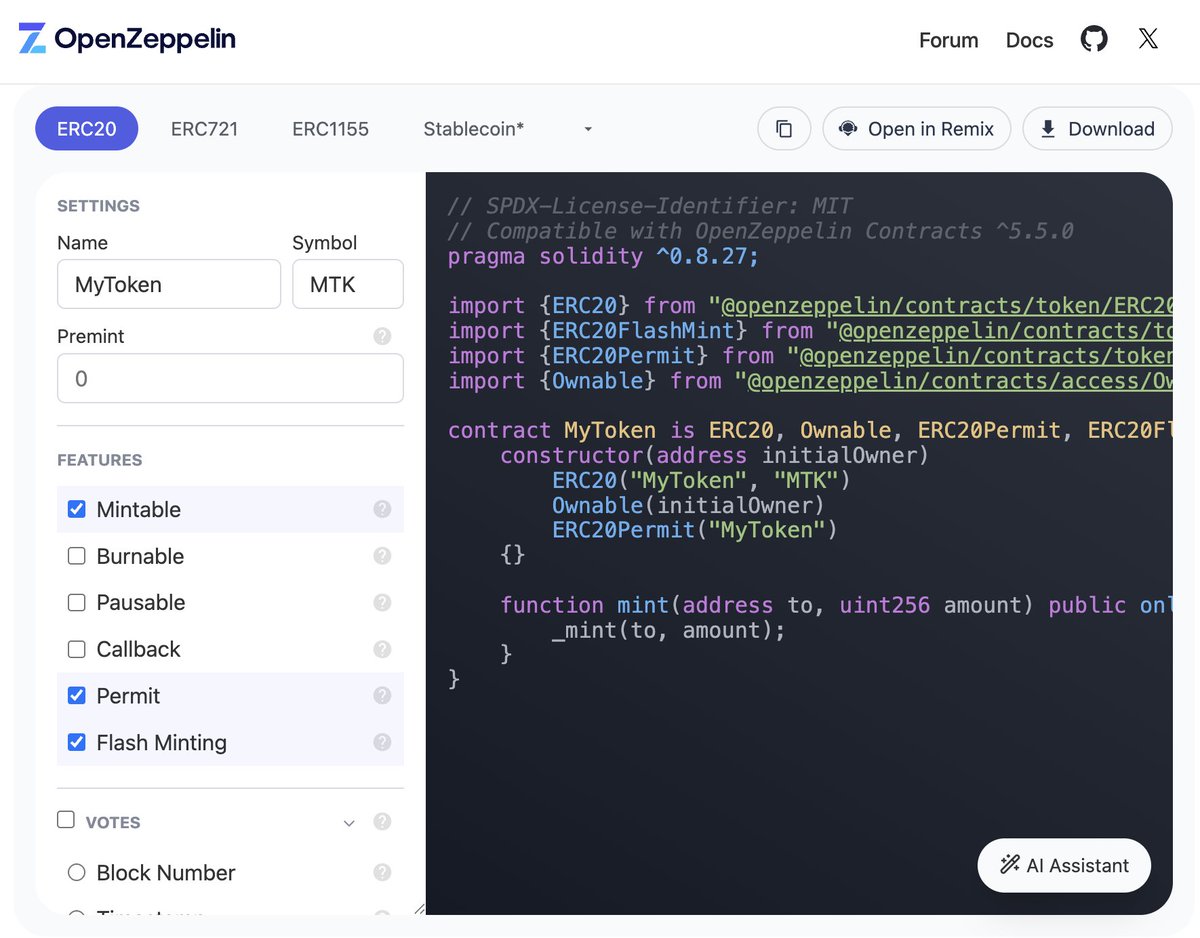The height and width of the screenshot is (938, 1200).
Task: Enable the Burnable feature
Action: [x=76, y=556]
